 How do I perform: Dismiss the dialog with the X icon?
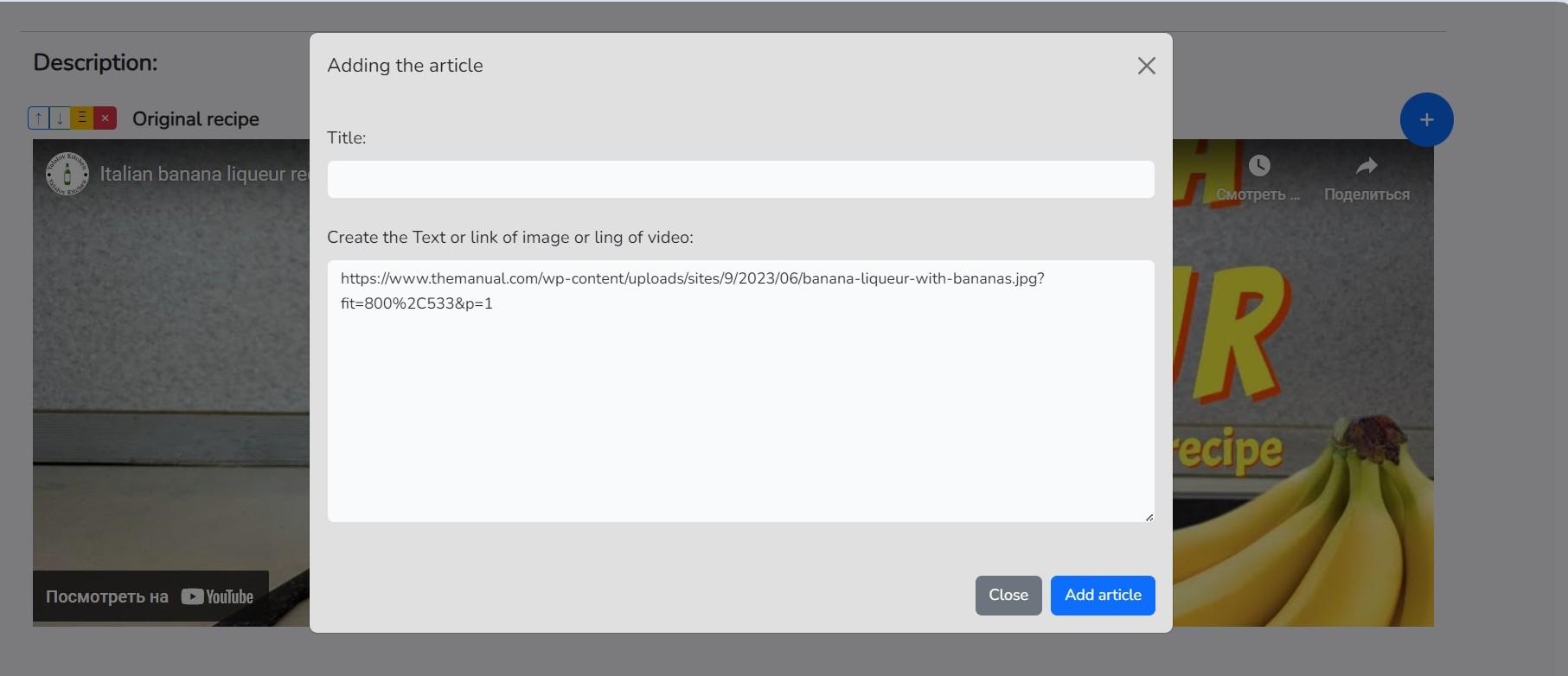(x=1146, y=66)
